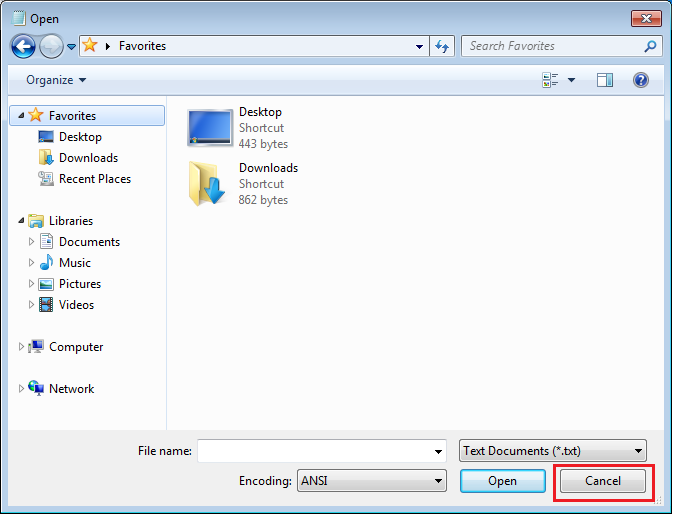Image resolution: width=674 pixels, height=518 pixels.
Task: Select the Videos library
Action: (x=77, y=305)
